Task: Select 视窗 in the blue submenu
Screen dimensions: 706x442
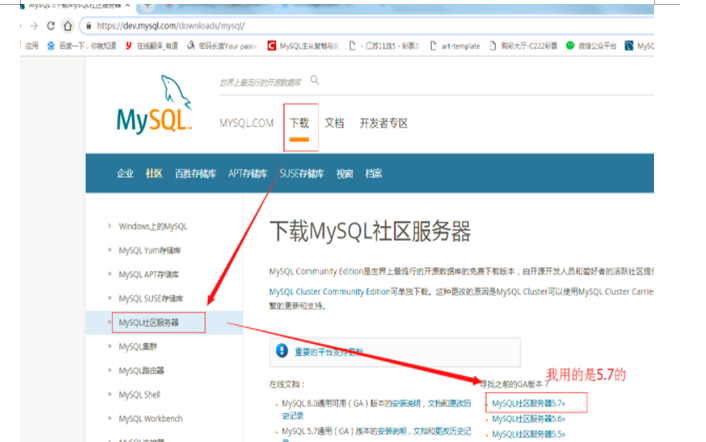Action: 344,174
